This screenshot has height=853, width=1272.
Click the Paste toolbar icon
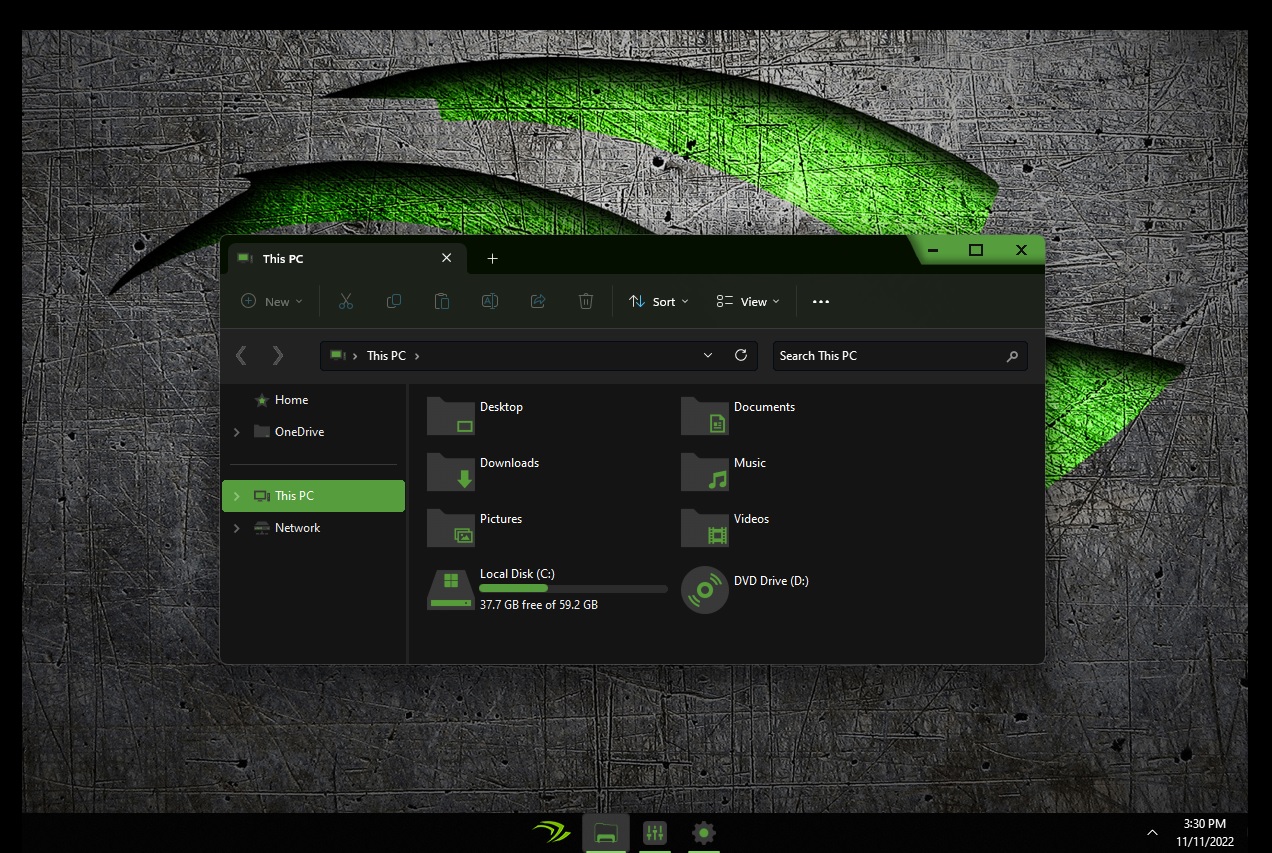(442, 301)
